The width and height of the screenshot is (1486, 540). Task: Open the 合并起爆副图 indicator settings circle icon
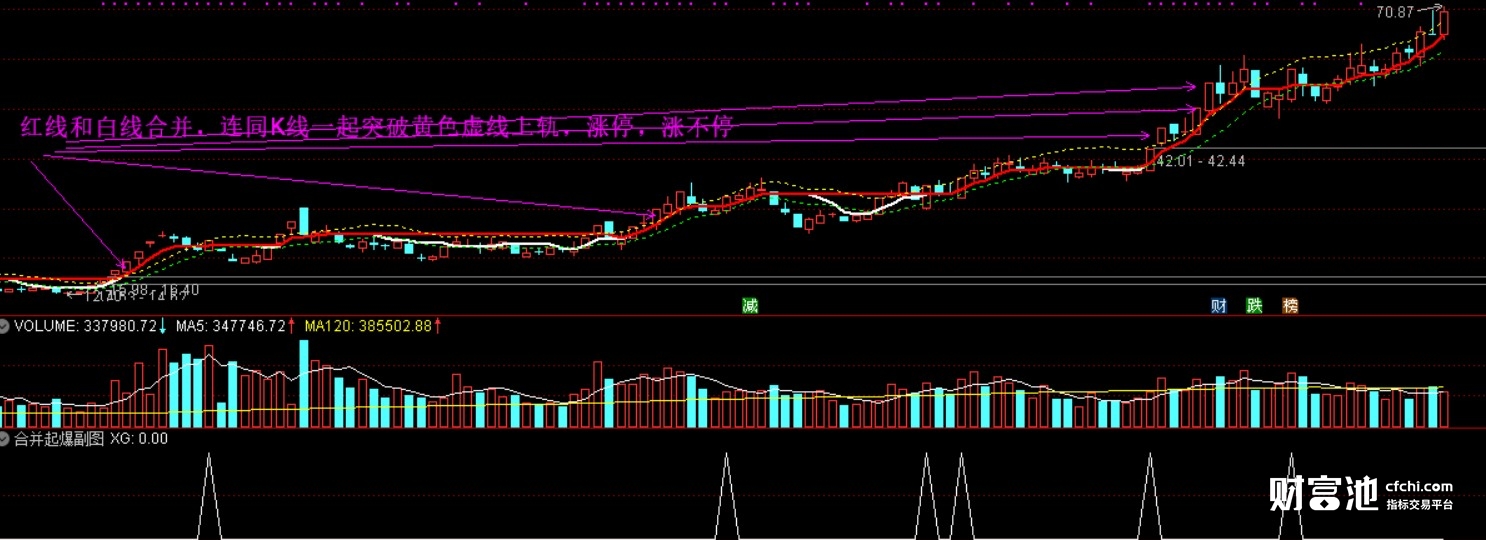pyautogui.click(x=5, y=438)
